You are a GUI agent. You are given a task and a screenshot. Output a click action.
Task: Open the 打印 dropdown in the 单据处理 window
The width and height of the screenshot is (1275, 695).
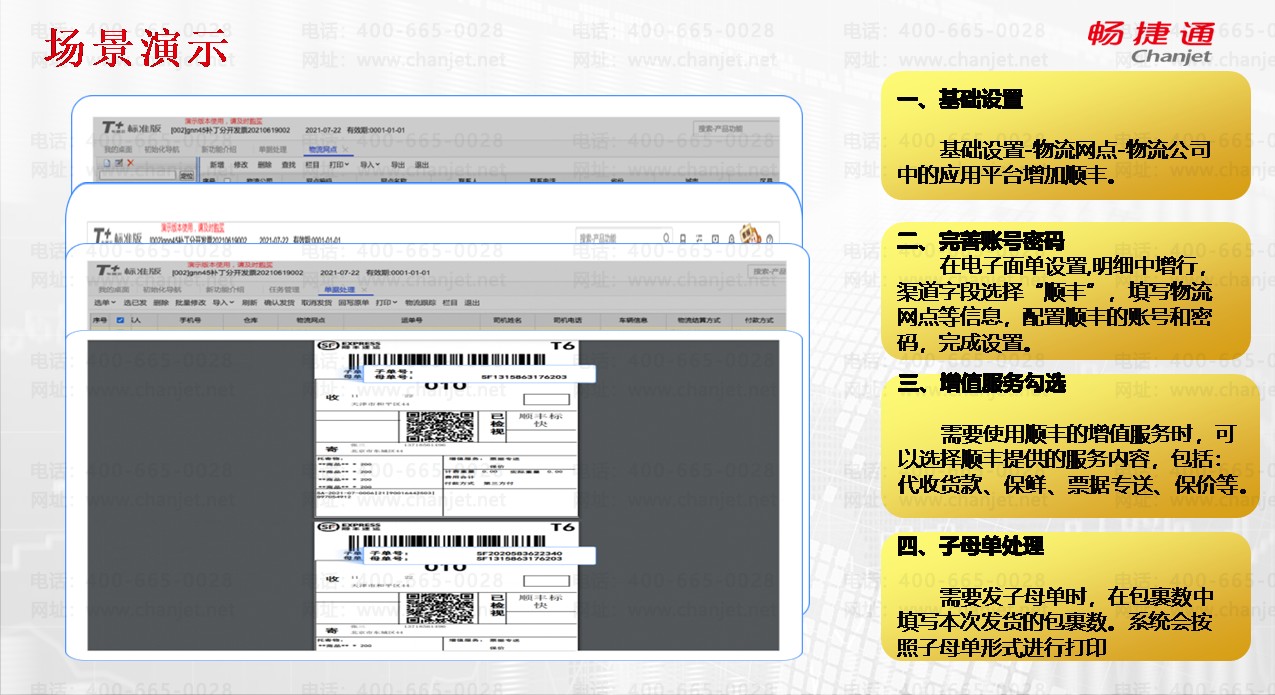[x=386, y=303]
